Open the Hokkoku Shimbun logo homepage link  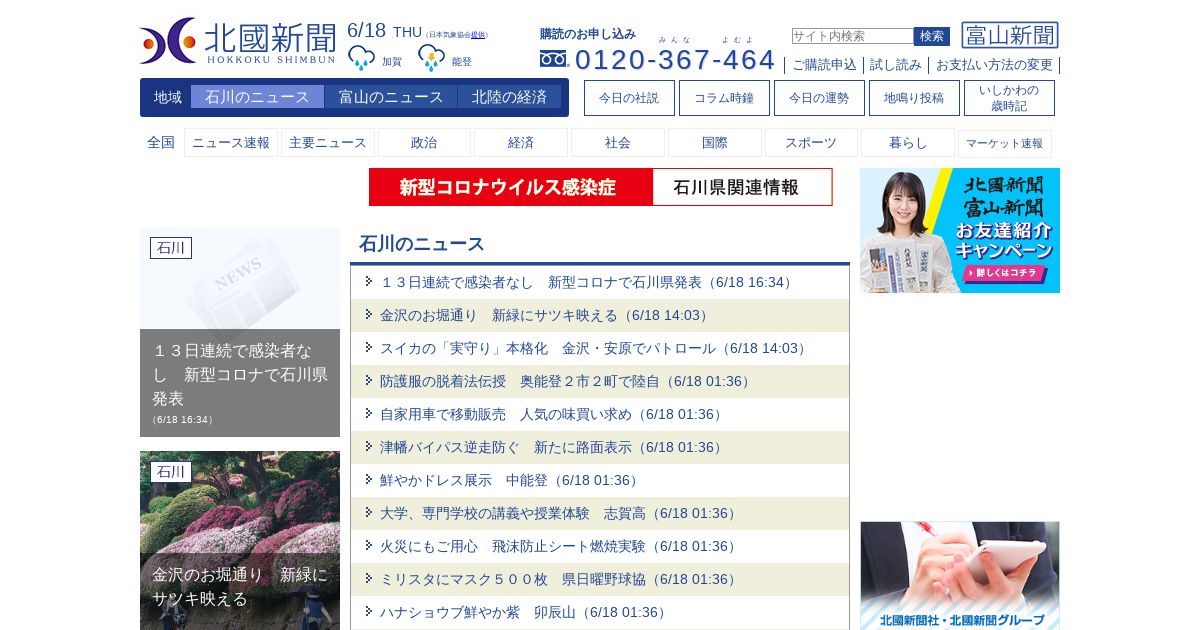(238, 41)
